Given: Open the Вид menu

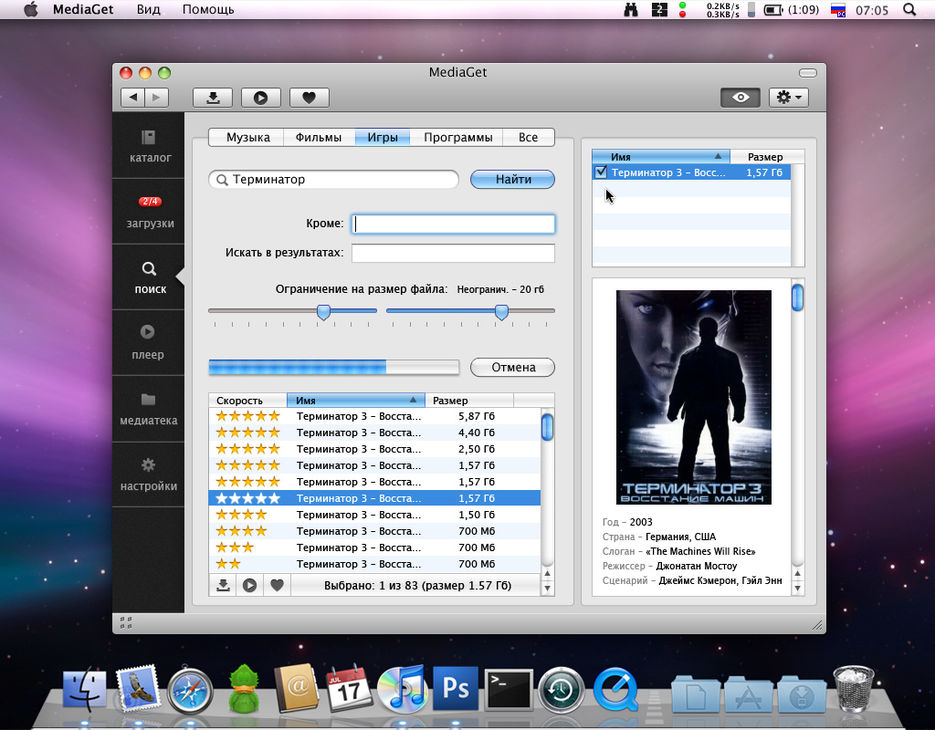Looking at the screenshot, I should pos(148,10).
